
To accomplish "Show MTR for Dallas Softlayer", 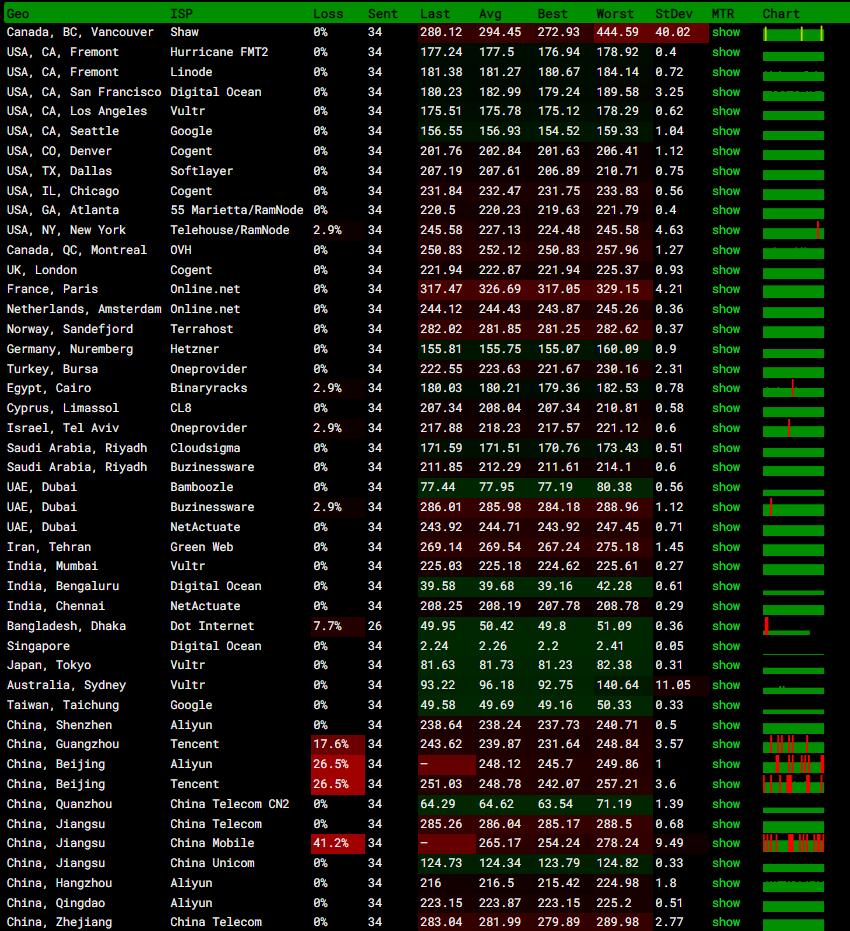I will coord(726,171).
